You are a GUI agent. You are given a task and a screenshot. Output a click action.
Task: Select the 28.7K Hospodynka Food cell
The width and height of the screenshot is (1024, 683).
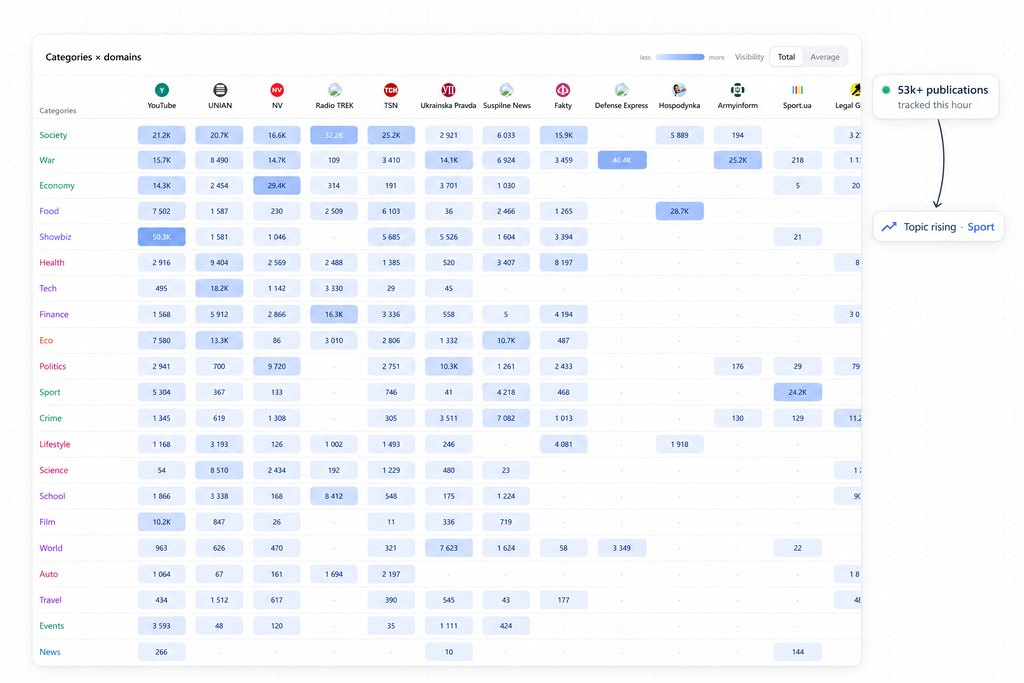(679, 211)
